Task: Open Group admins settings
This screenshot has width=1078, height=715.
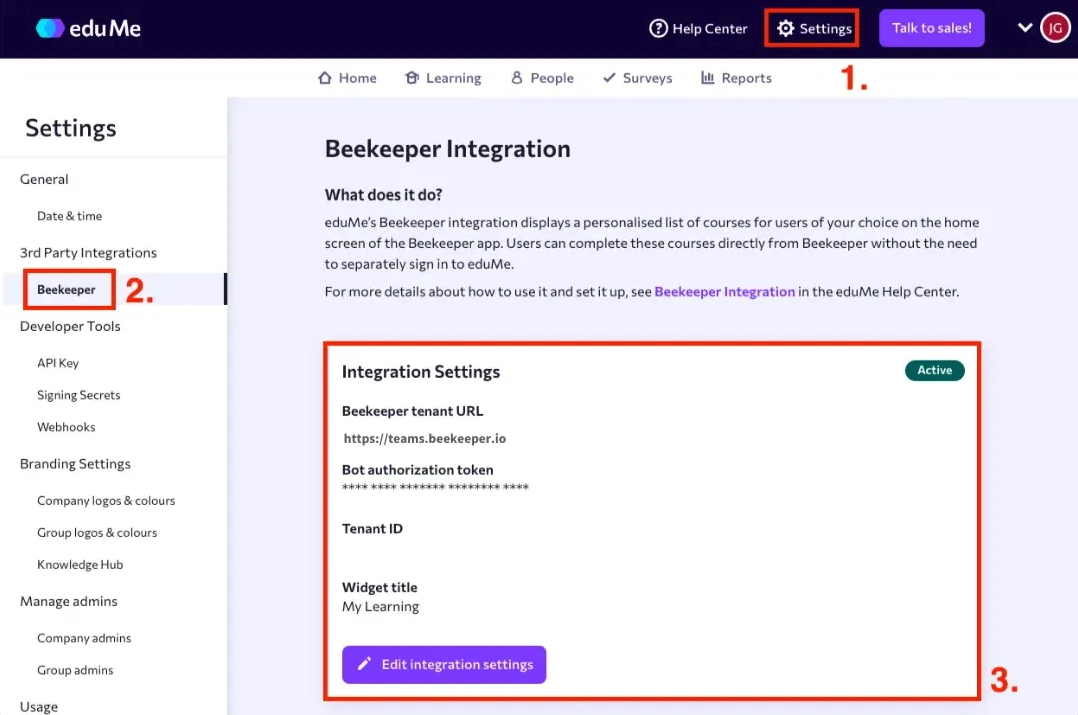Action: point(75,670)
